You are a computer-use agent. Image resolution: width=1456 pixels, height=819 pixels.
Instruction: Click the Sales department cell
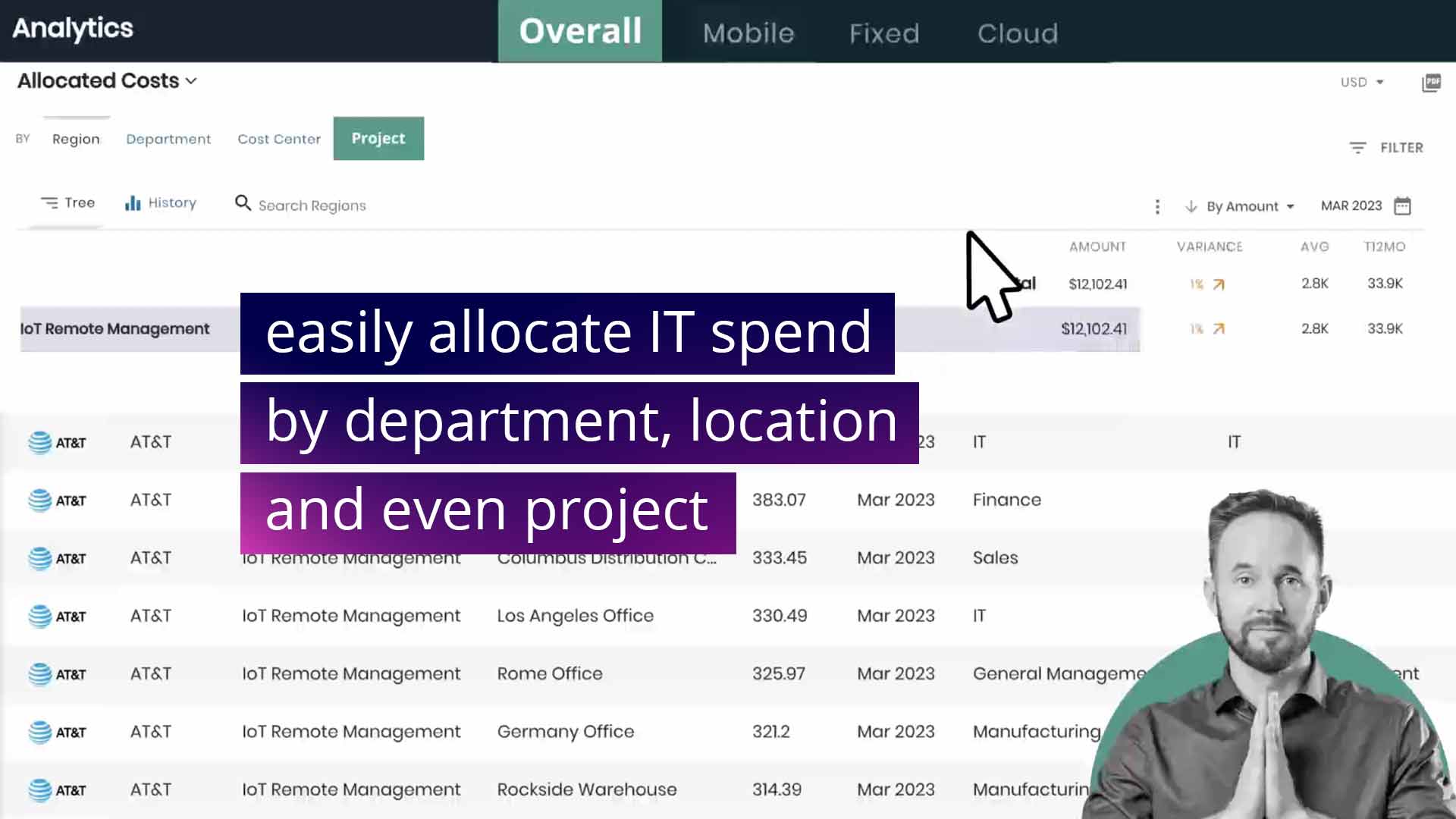(x=995, y=557)
